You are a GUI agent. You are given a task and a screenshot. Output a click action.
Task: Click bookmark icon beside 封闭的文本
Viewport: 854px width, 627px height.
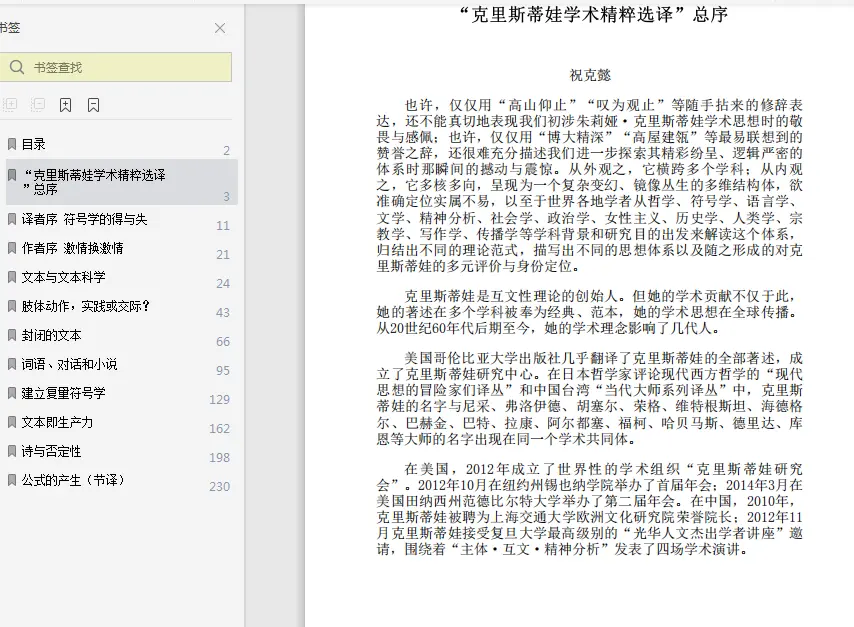click(11, 335)
